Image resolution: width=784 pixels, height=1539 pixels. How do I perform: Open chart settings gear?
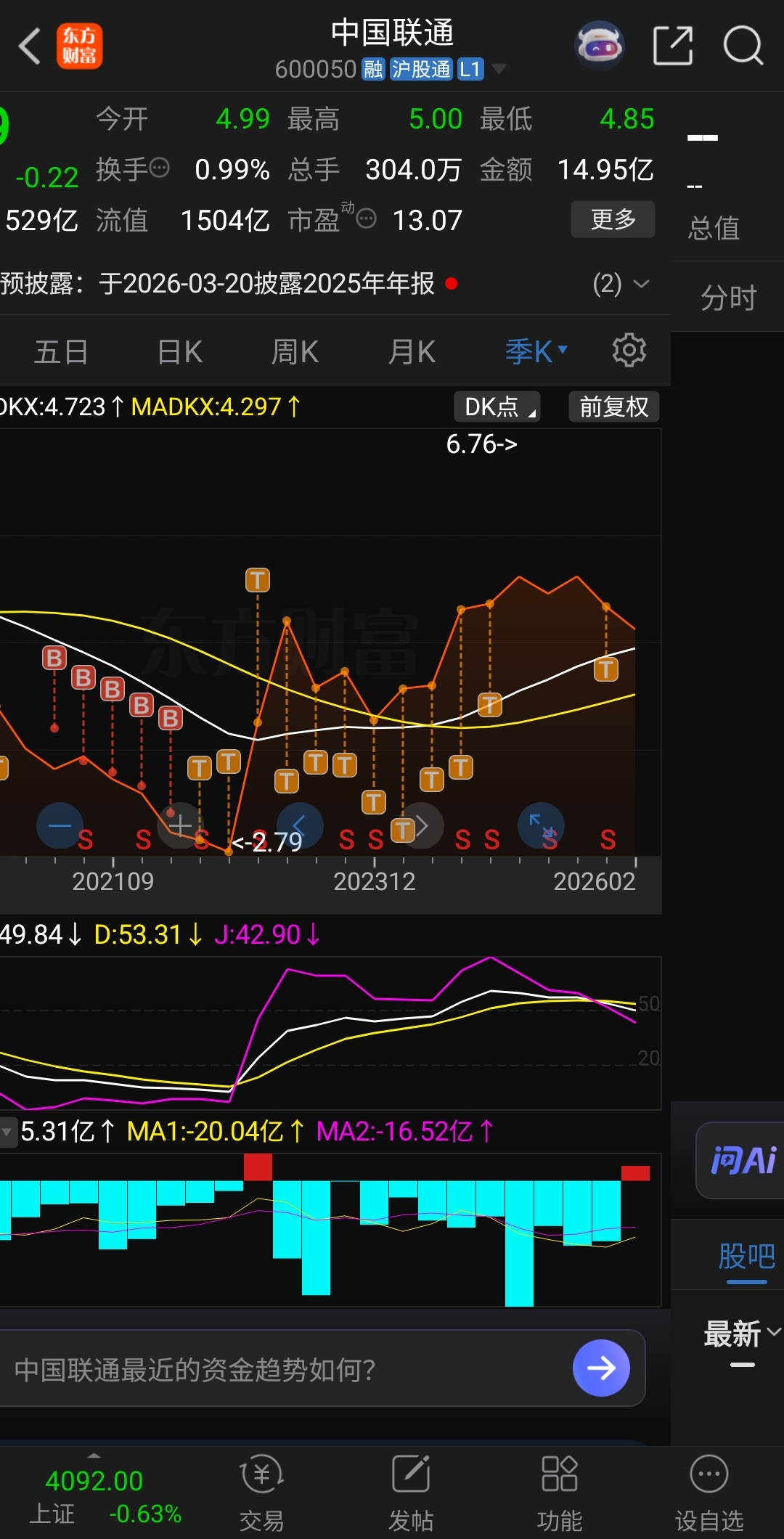[629, 351]
